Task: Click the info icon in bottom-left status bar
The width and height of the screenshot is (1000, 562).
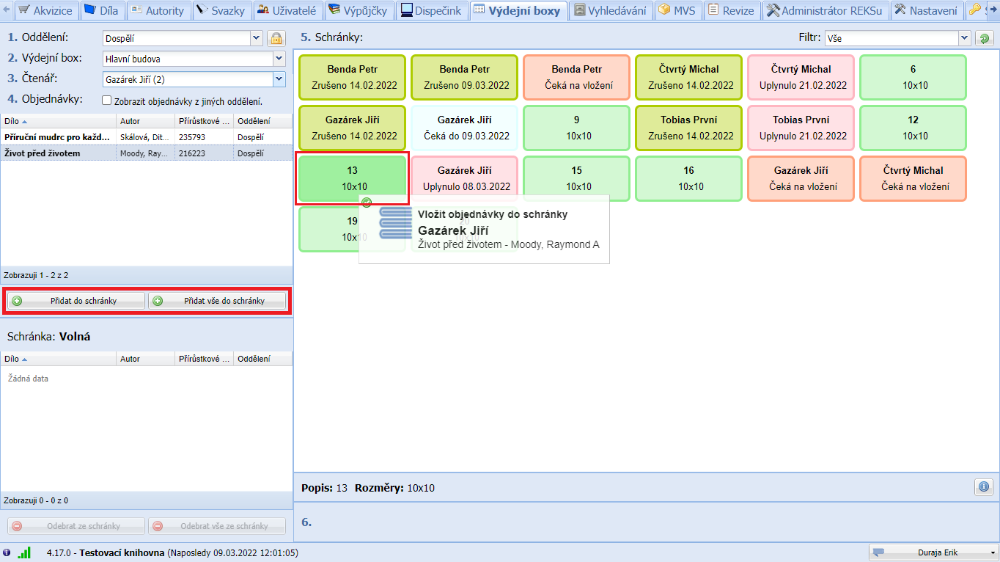Action: [x=7, y=552]
